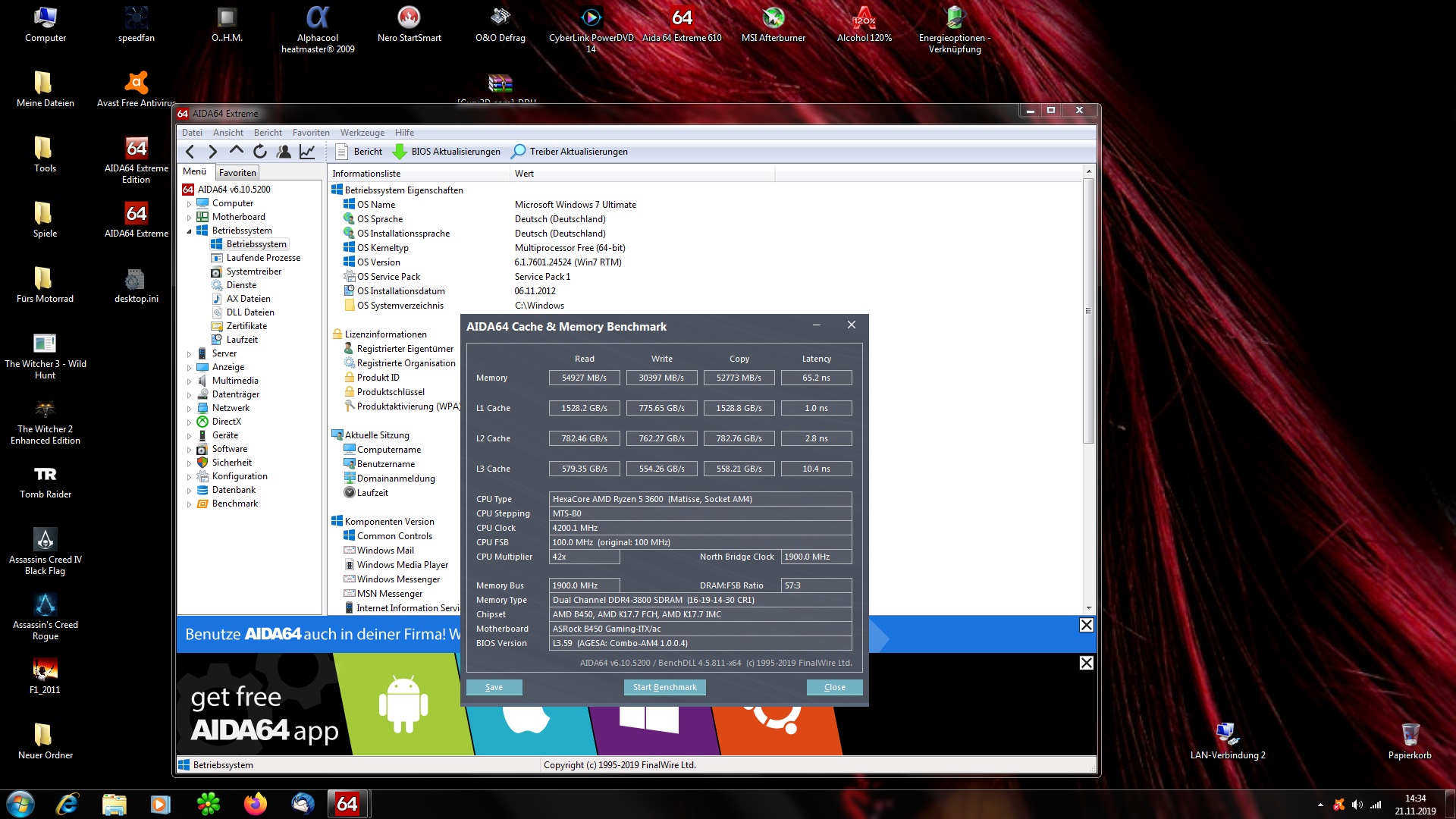Open the Werkzeuge menu
This screenshot has width=1456, height=819.
[x=362, y=132]
